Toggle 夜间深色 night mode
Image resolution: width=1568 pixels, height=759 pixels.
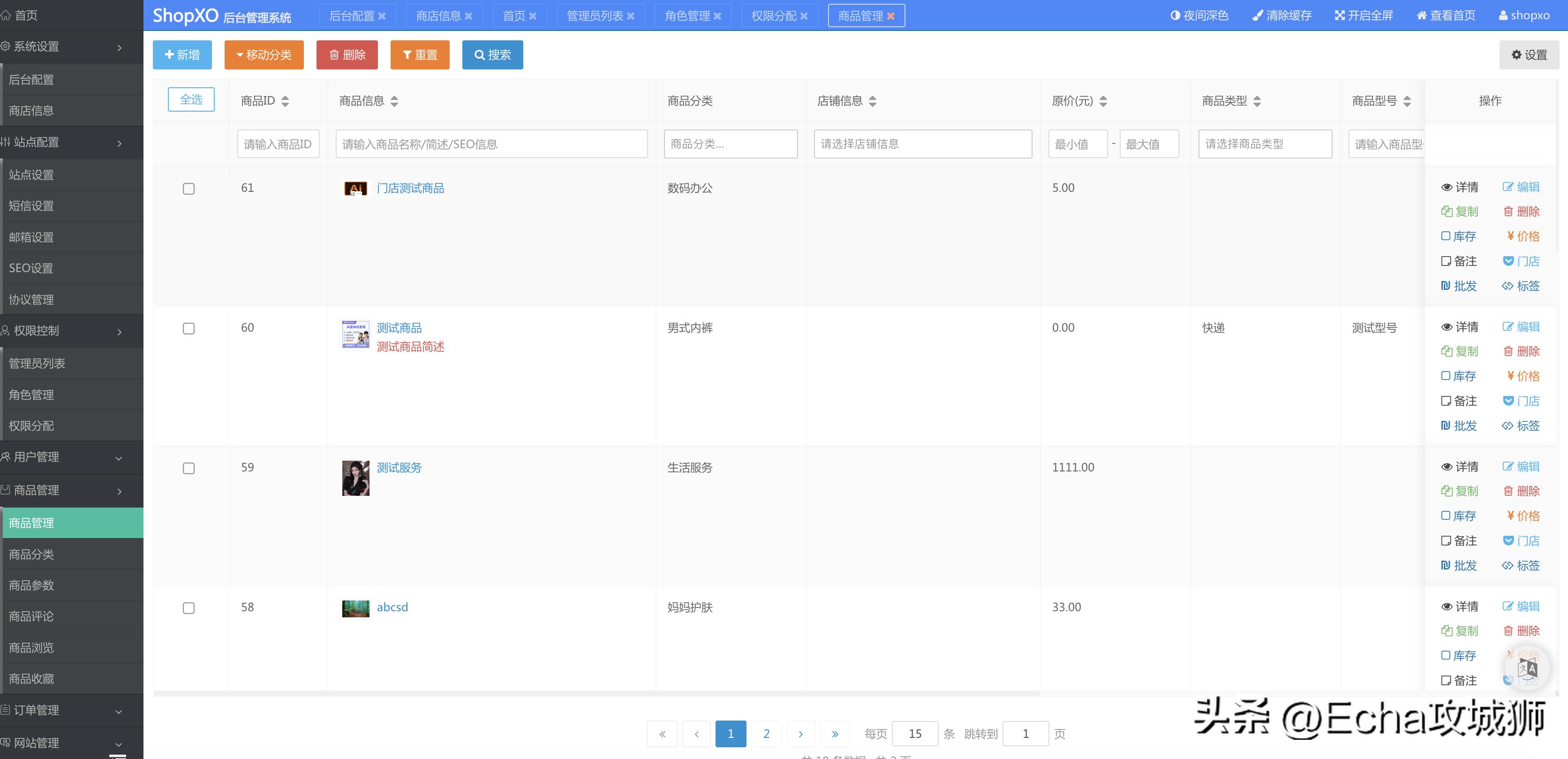pos(1199,15)
